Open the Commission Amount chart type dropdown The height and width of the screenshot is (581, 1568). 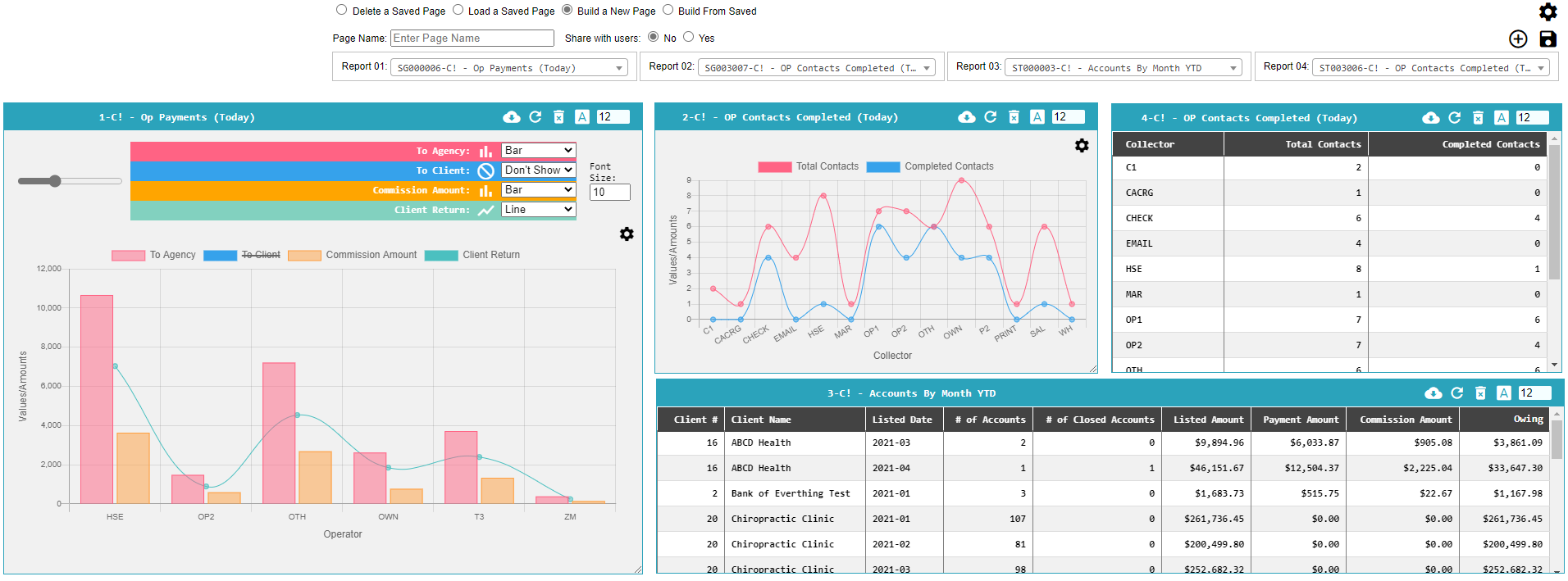[x=539, y=190]
